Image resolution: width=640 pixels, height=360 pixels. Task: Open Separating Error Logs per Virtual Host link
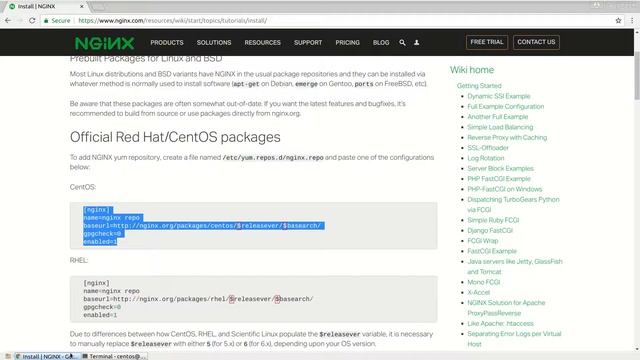[514, 339]
